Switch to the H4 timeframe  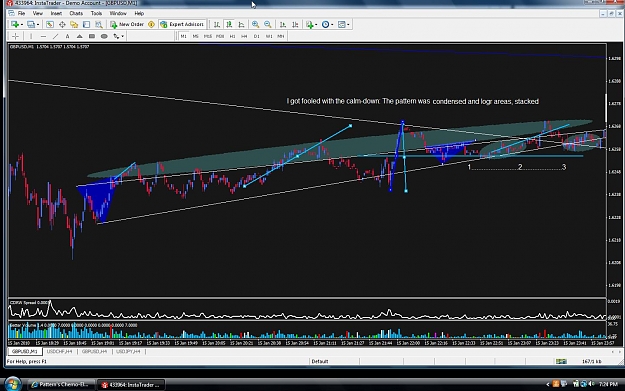244,36
